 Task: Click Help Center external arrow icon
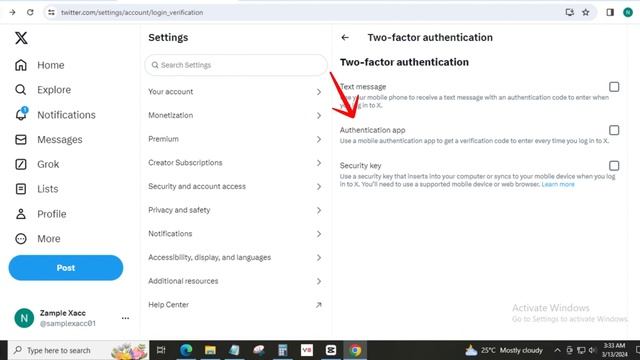tap(318, 305)
